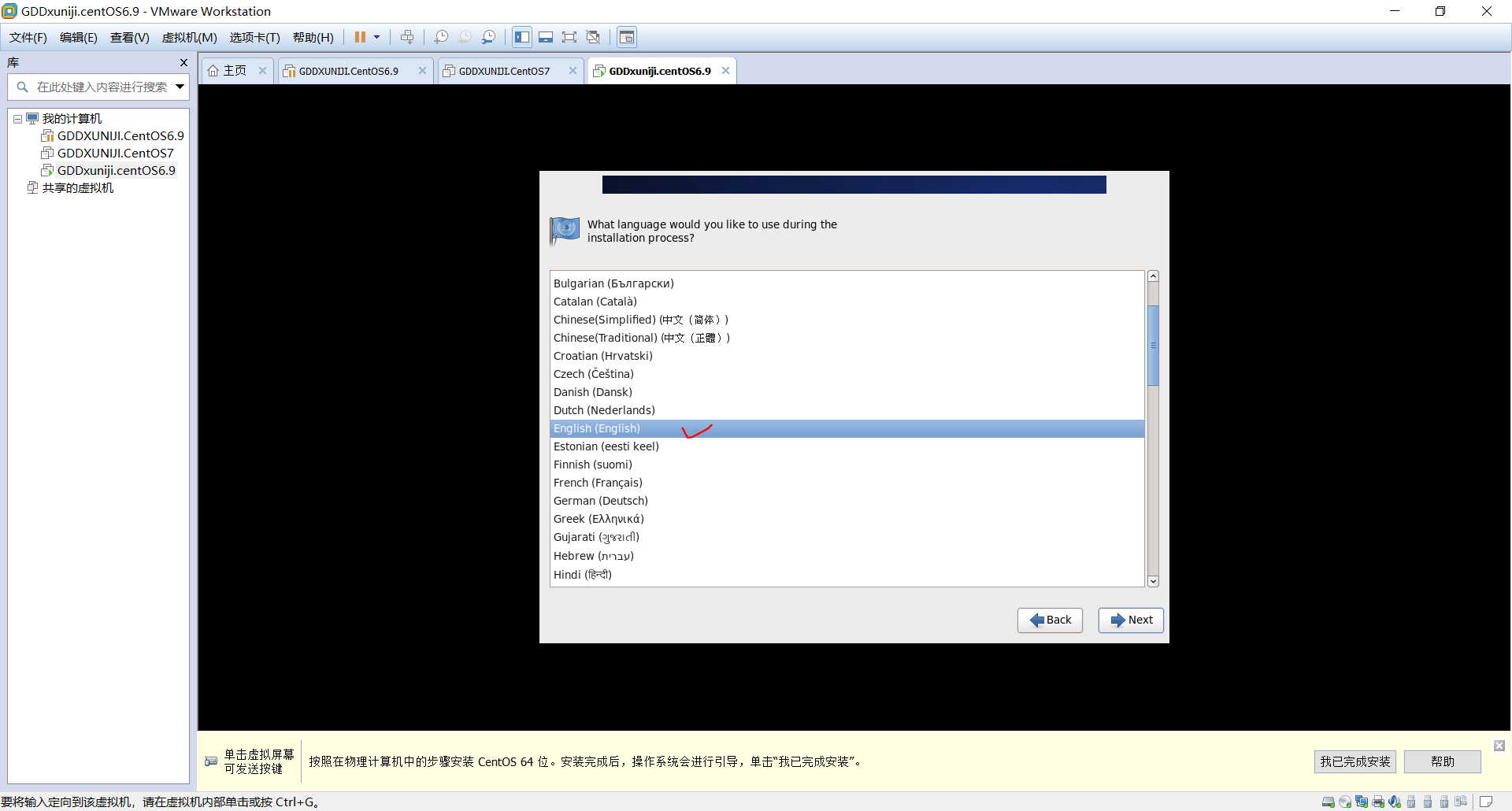1512x811 pixels.
Task: Select Chinese(Simplified) language
Action: [847, 320]
